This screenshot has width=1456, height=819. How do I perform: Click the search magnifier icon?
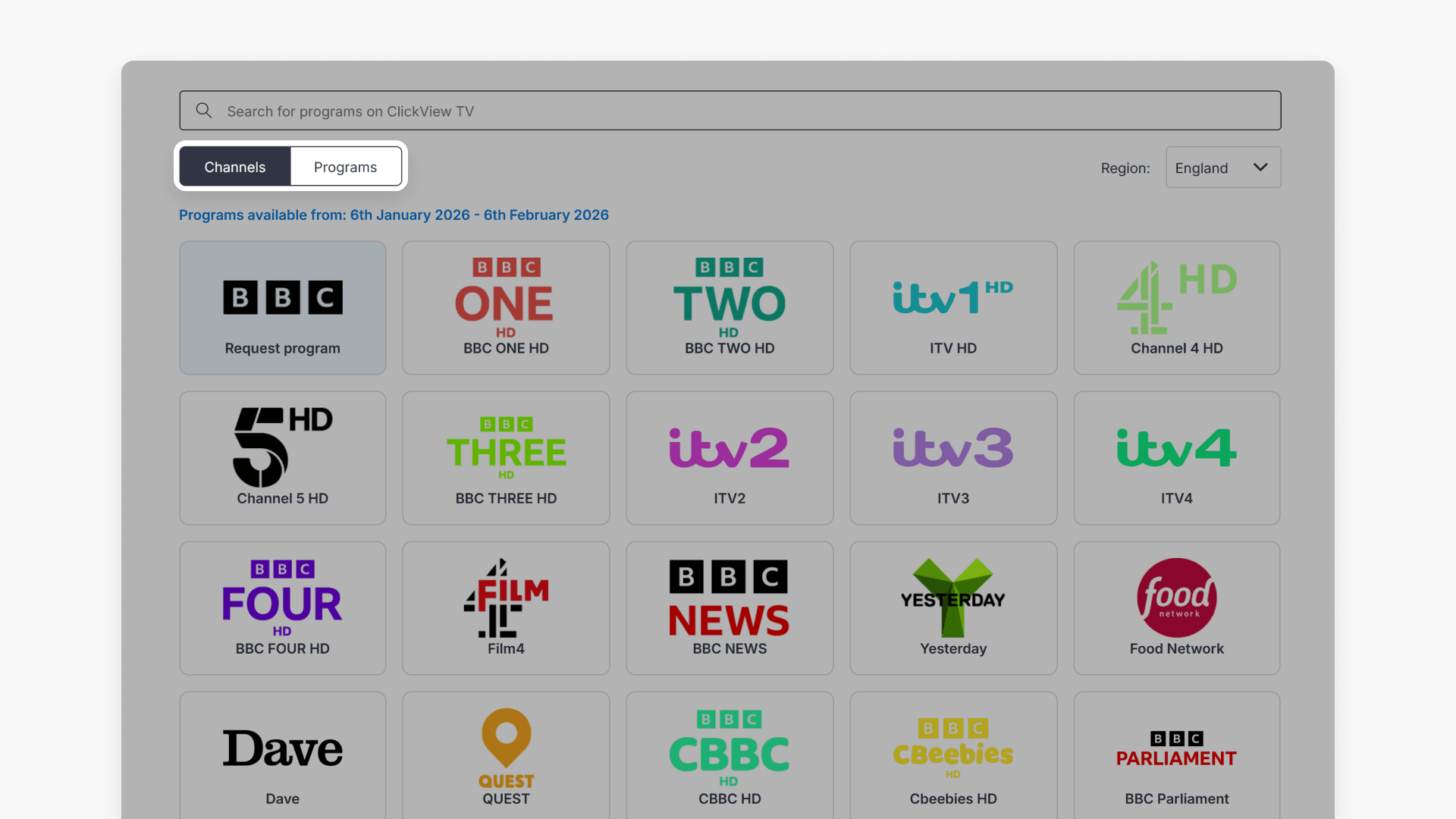click(203, 111)
